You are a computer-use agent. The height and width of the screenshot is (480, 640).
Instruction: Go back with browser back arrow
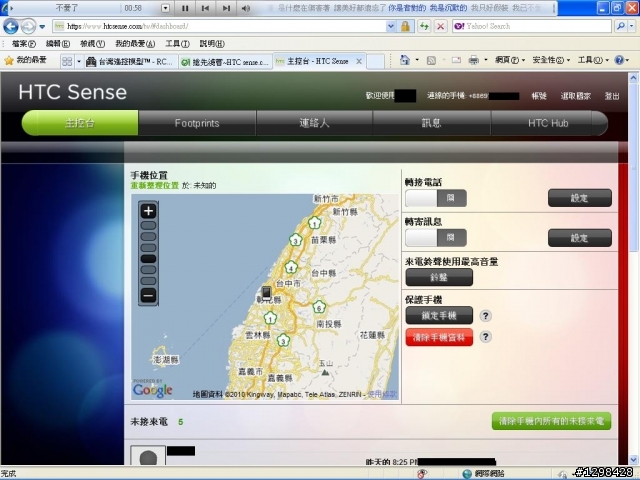pos(11,27)
